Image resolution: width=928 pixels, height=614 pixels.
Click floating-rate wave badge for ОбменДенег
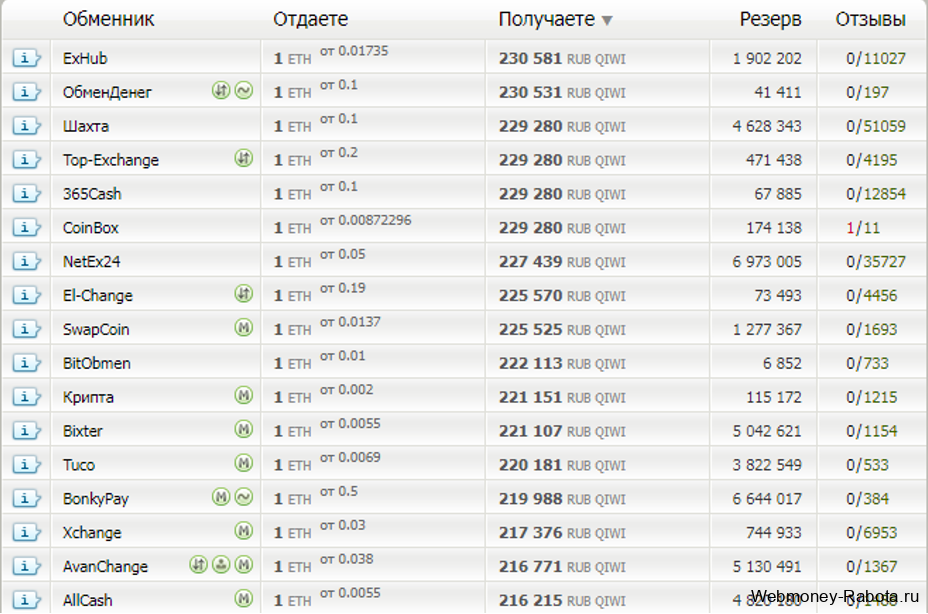click(244, 91)
